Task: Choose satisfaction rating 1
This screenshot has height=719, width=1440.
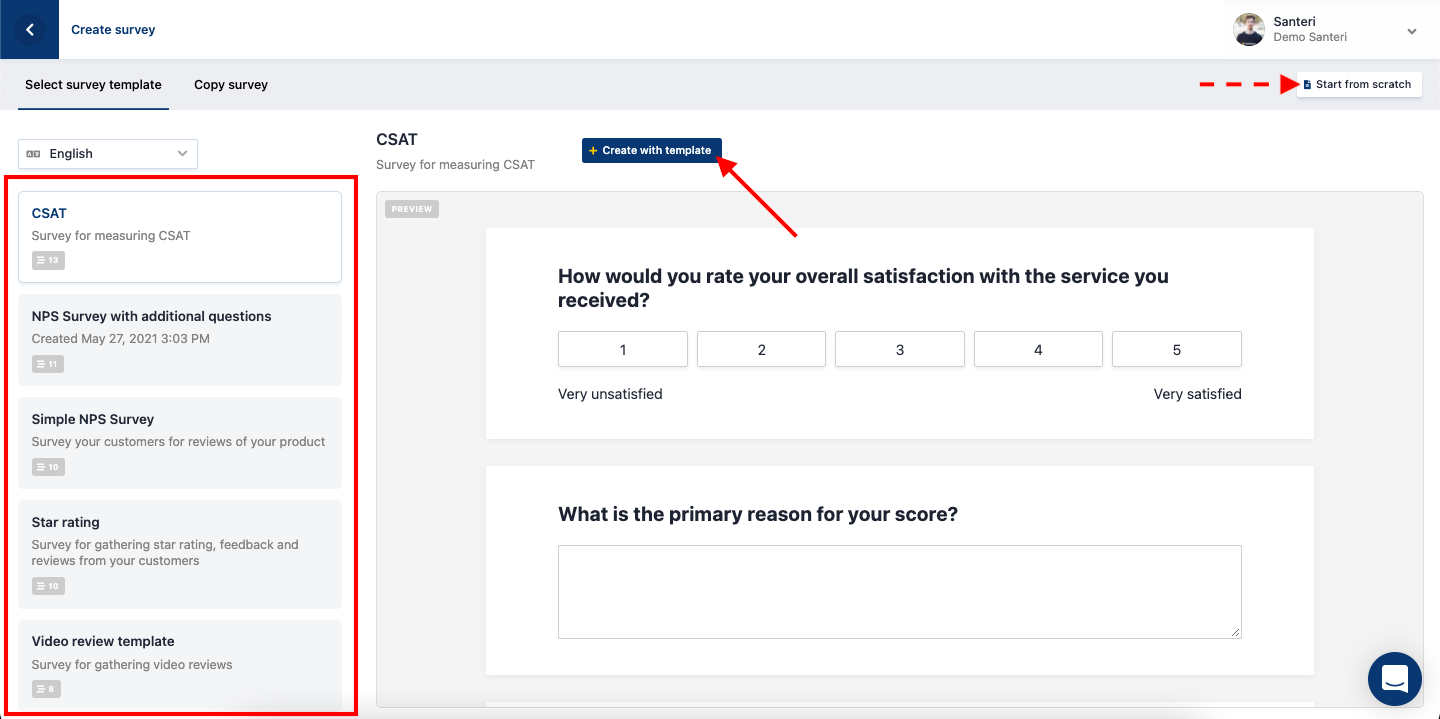Action: pyautogui.click(x=623, y=350)
